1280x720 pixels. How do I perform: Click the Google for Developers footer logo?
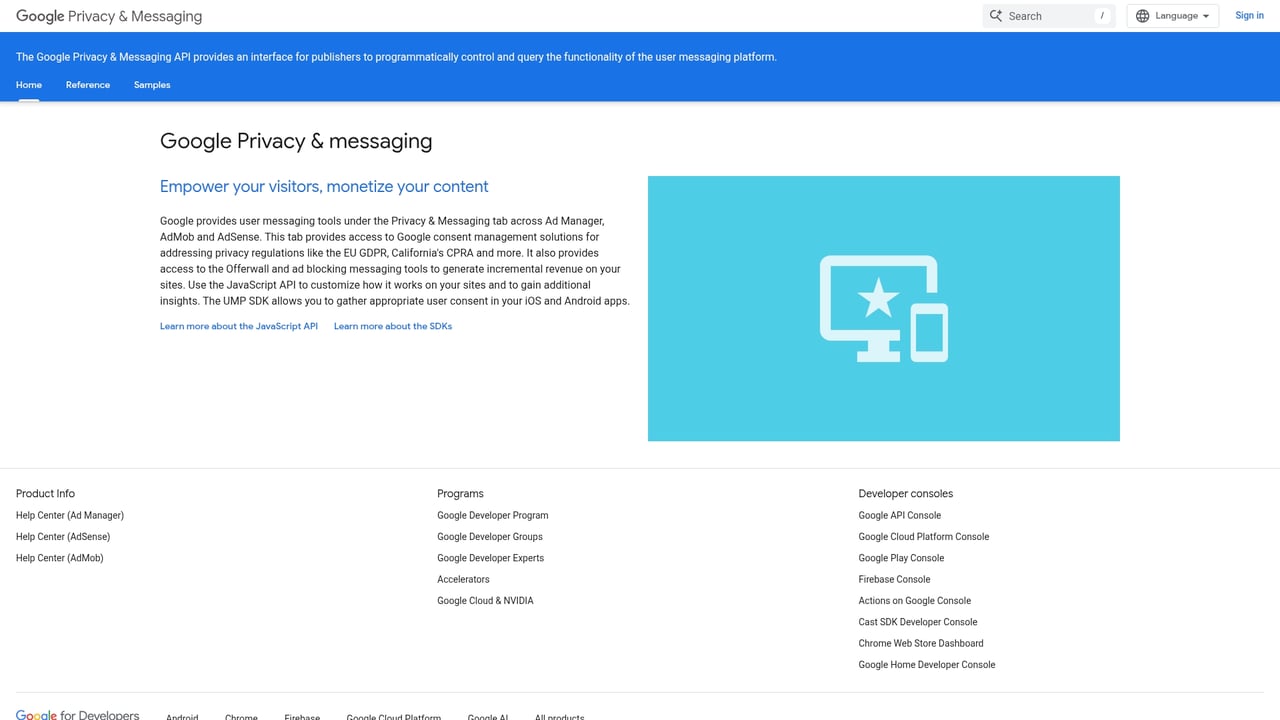coord(77,714)
